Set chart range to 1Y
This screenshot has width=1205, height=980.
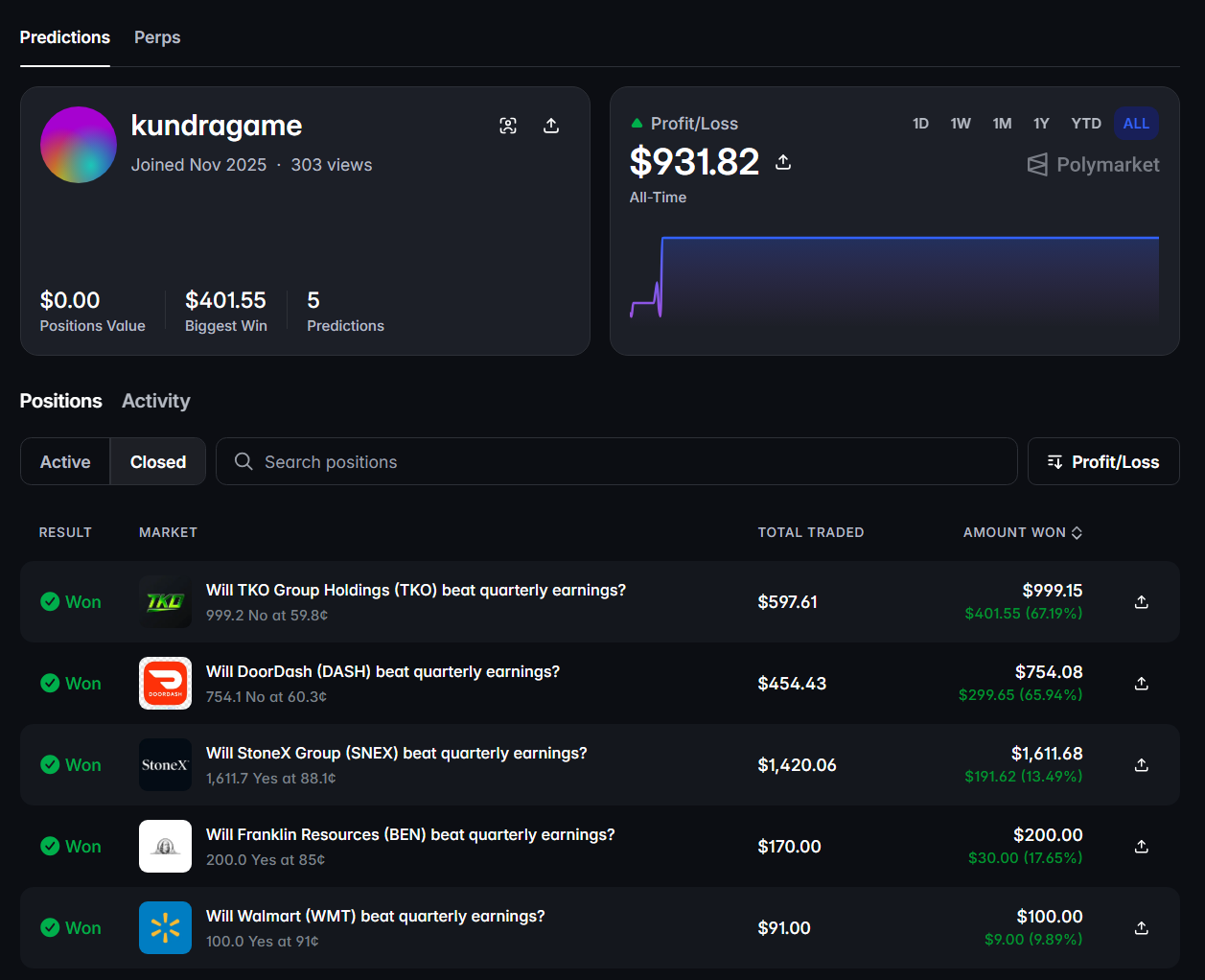point(1041,124)
